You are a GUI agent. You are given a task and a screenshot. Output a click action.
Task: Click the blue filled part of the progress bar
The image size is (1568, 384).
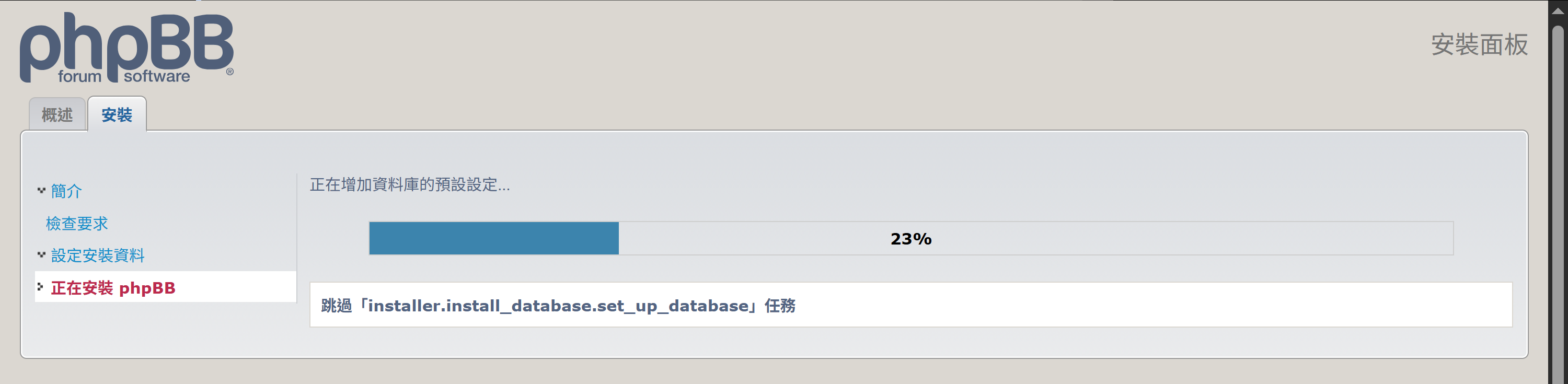[x=493, y=238]
